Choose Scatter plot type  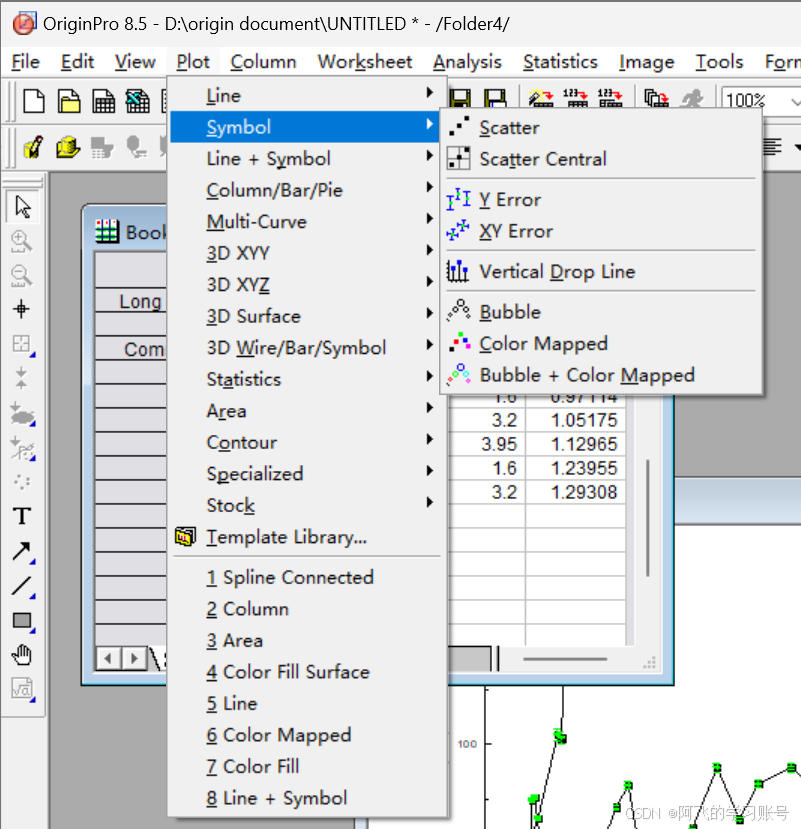[x=601, y=127]
